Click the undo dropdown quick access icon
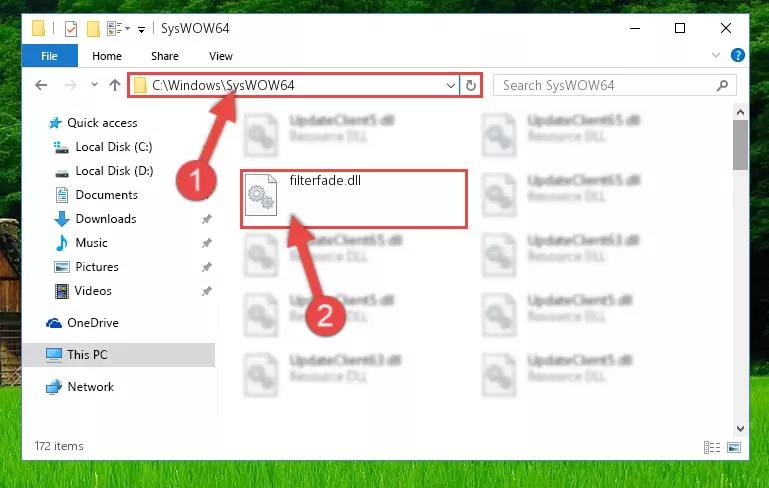This screenshot has height=488, width=769. point(118,29)
